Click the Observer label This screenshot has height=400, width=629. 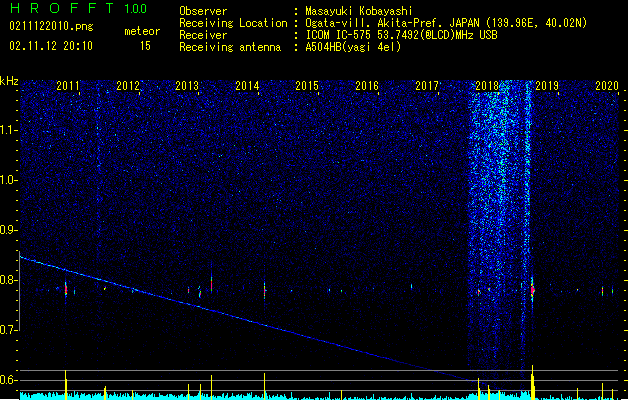click(x=203, y=11)
